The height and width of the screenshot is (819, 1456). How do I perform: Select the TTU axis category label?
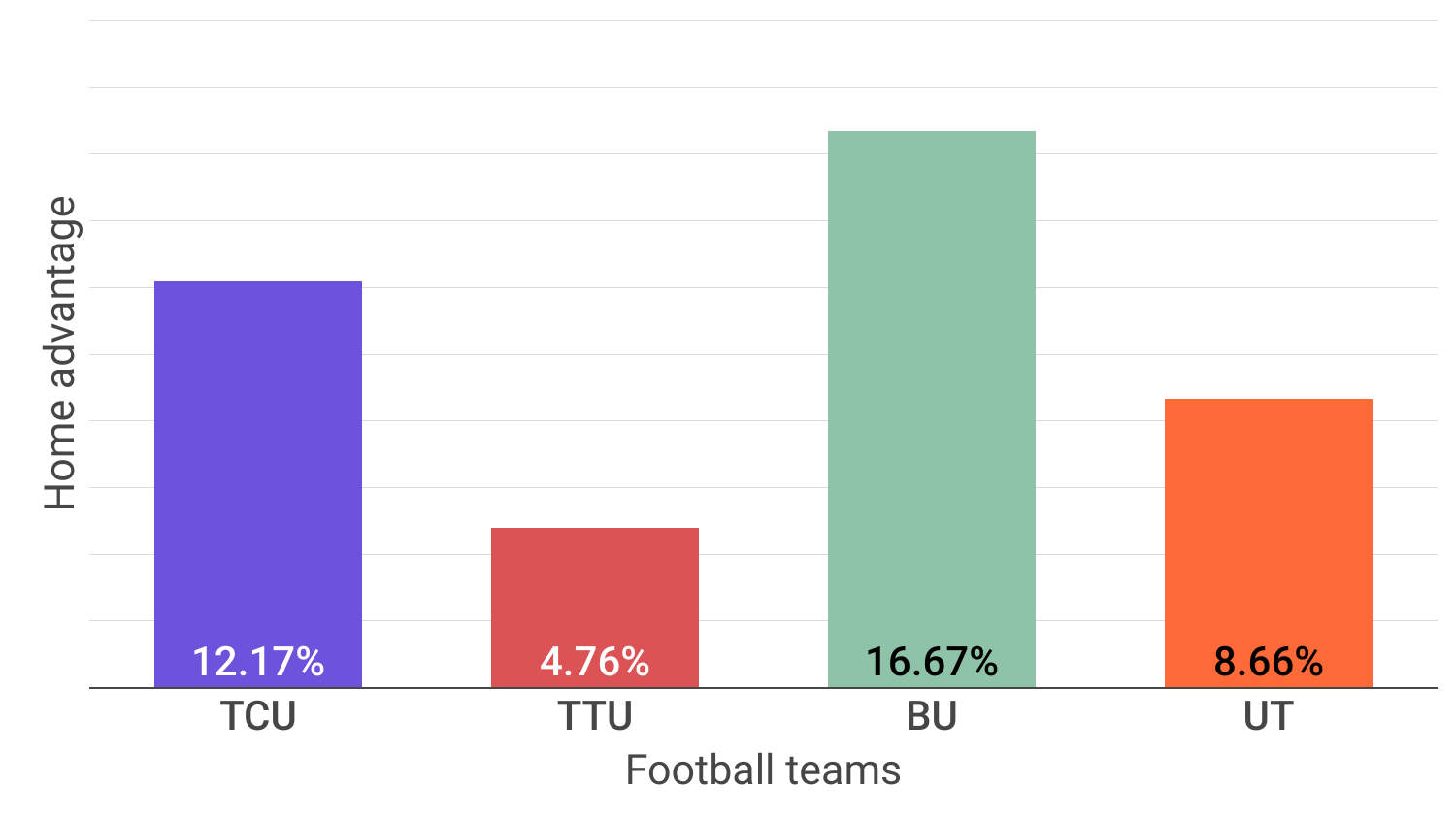[595, 716]
